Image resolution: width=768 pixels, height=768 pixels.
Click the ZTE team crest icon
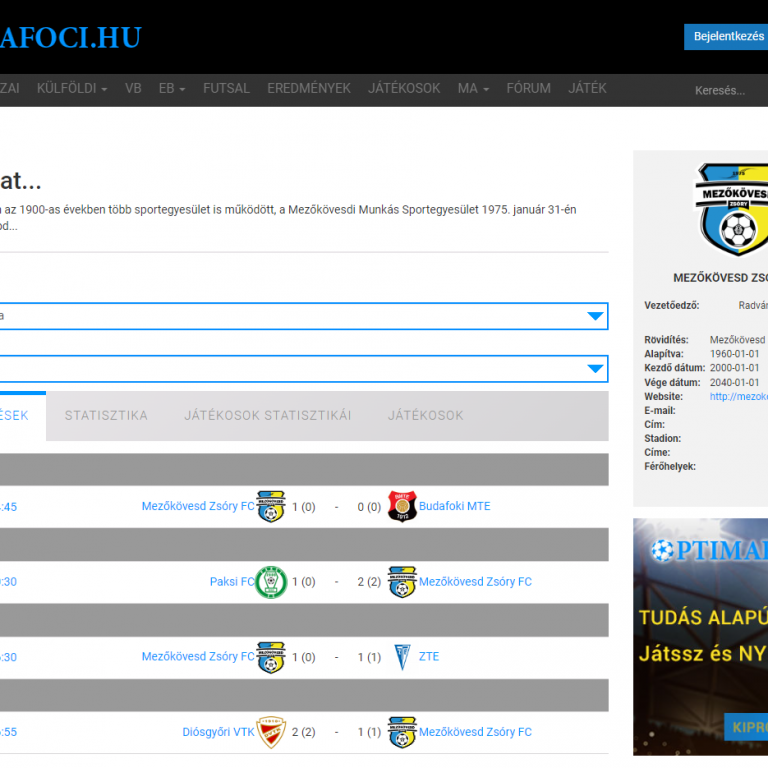pyautogui.click(x=402, y=657)
